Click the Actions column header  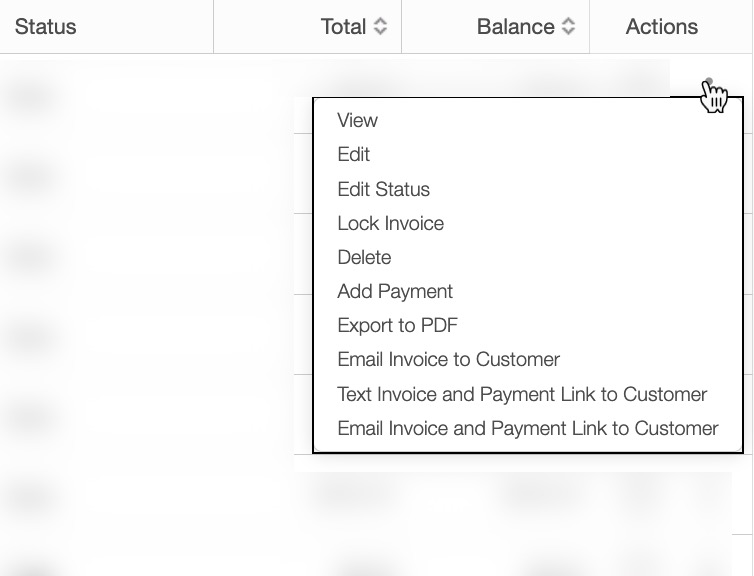click(661, 27)
